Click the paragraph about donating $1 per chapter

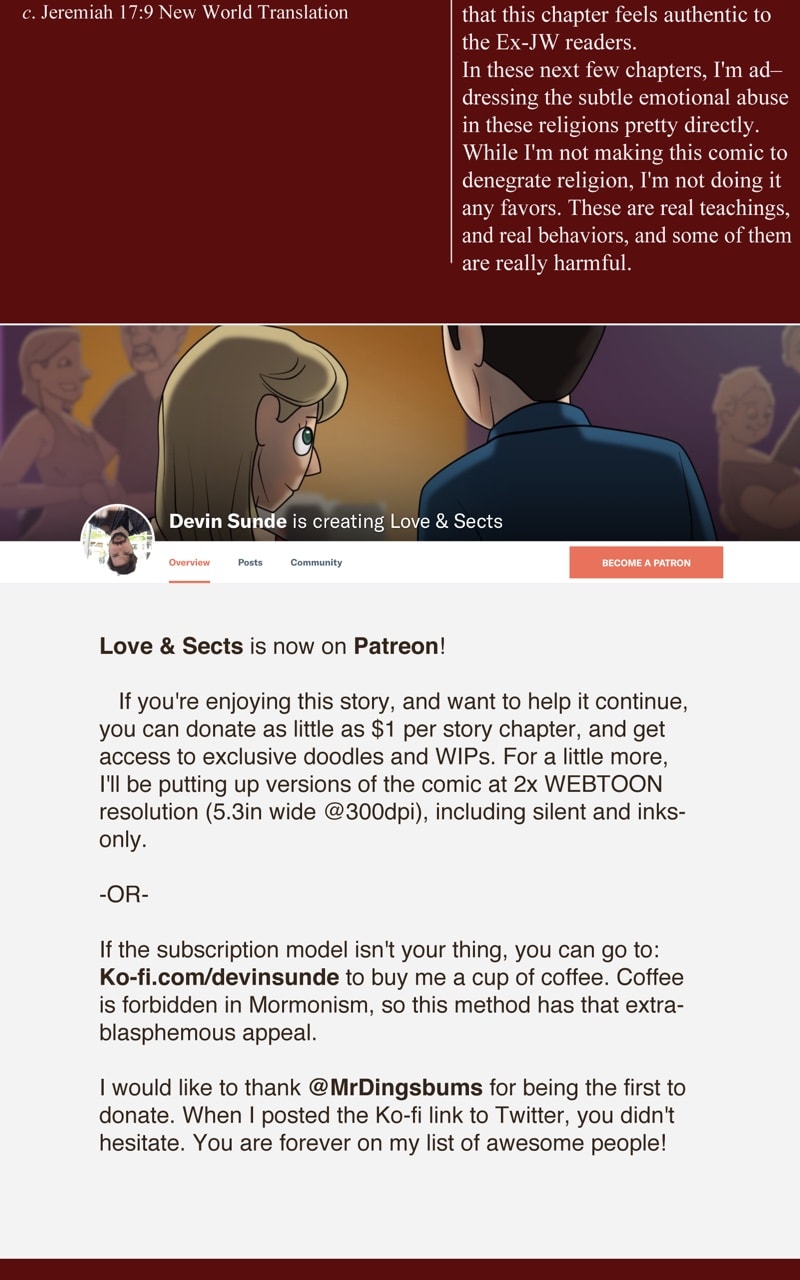coord(392,769)
